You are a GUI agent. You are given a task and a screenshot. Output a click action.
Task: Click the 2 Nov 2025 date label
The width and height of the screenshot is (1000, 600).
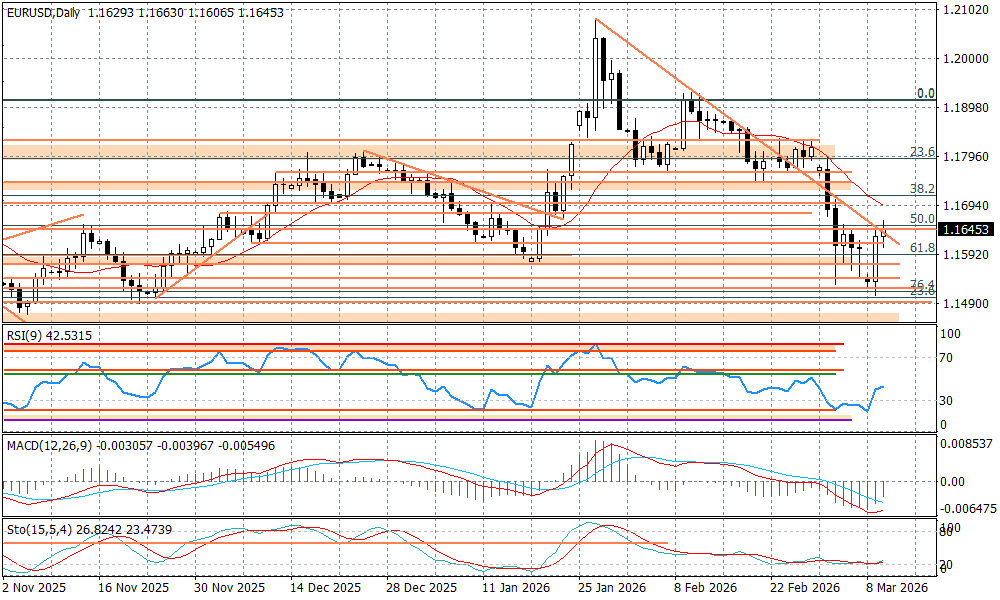[36, 590]
